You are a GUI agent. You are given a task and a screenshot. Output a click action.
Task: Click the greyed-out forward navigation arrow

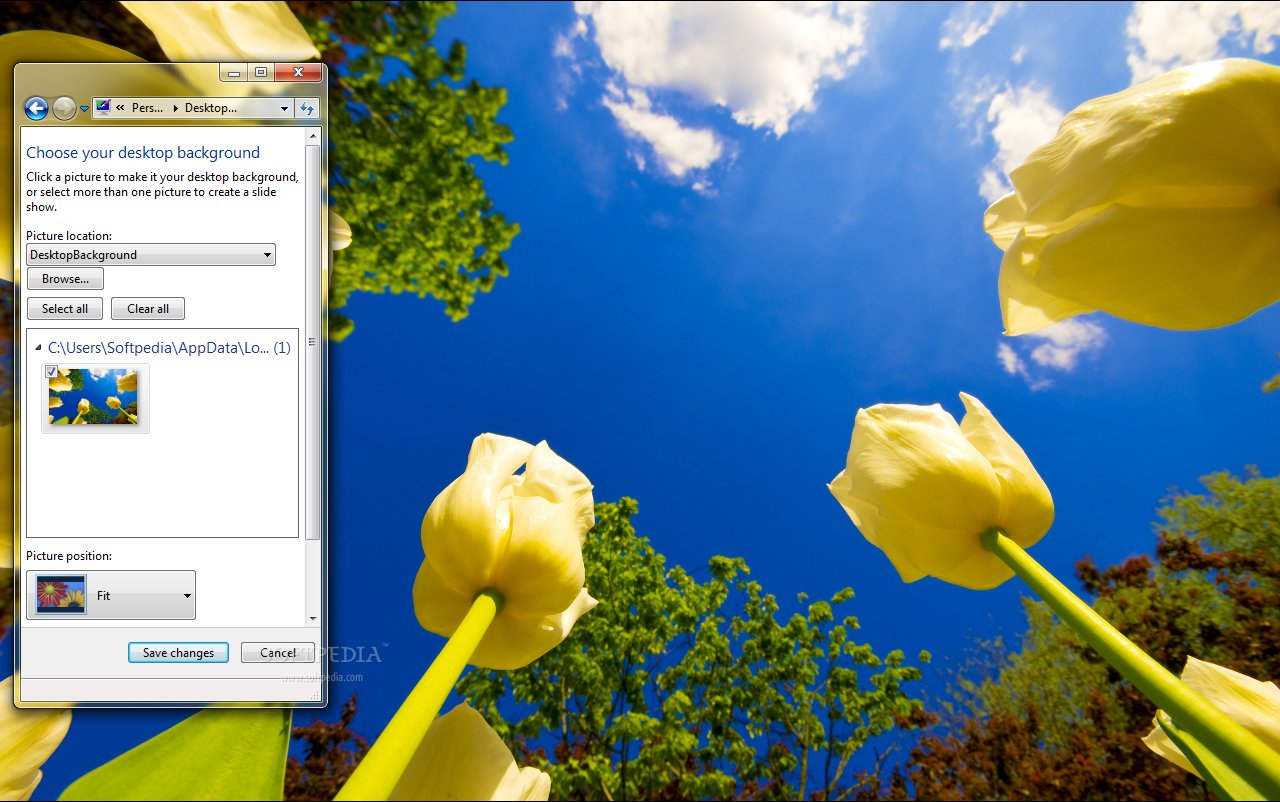pos(64,108)
